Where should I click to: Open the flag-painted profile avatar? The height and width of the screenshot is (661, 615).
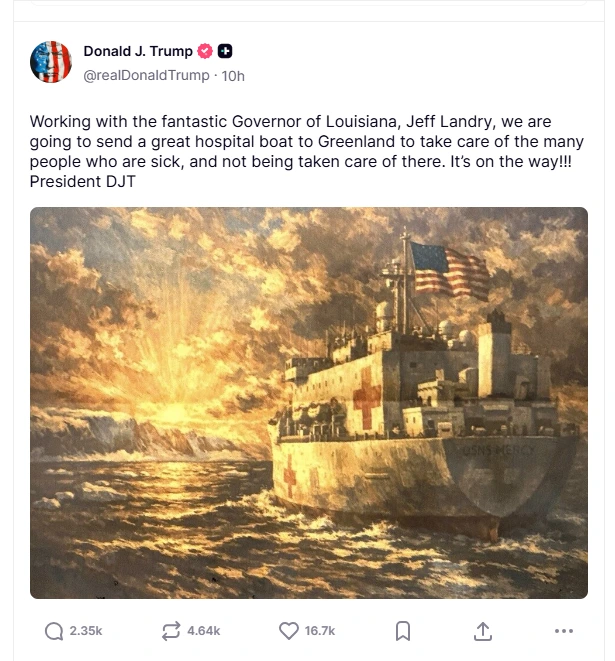click(51, 62)
